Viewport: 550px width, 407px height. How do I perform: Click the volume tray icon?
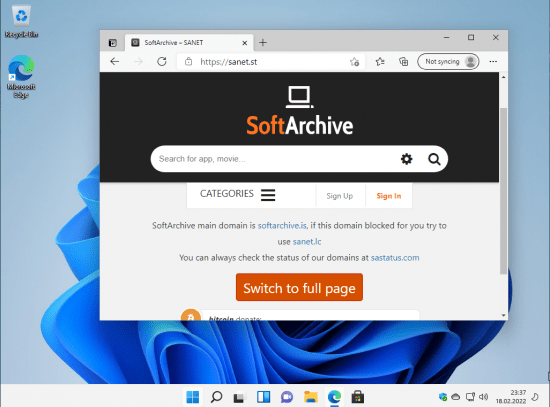tap(484, 397)
